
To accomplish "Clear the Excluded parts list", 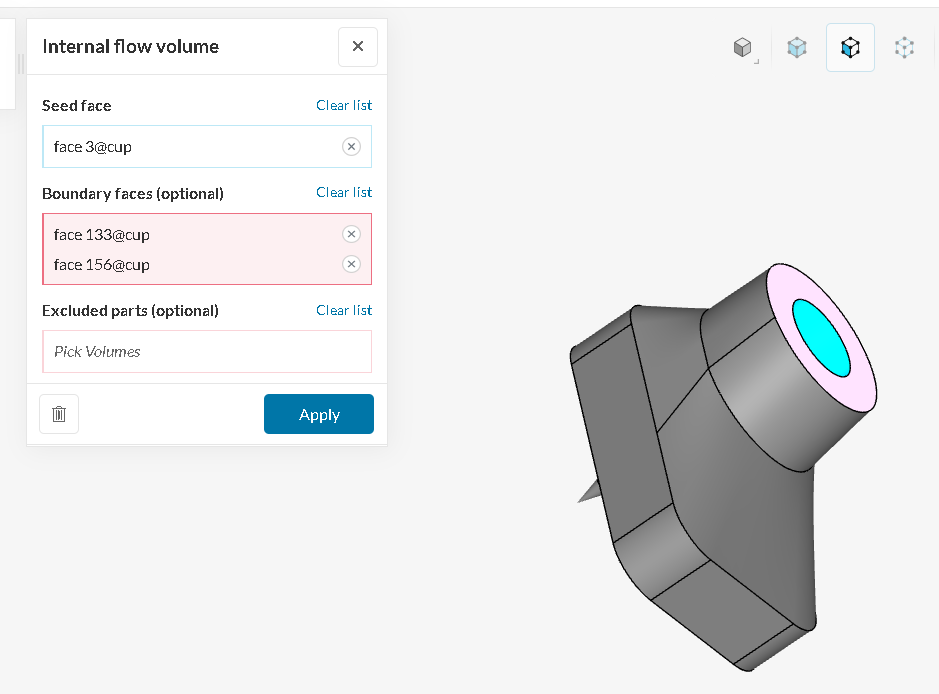I will (344, 310).
